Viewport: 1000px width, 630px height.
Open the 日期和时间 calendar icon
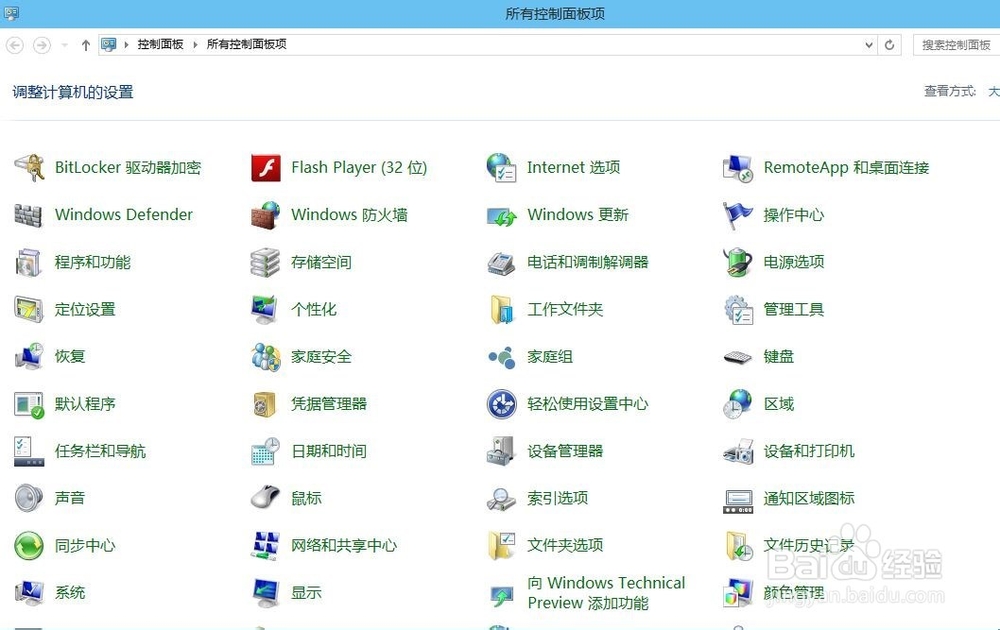point(266,451)
